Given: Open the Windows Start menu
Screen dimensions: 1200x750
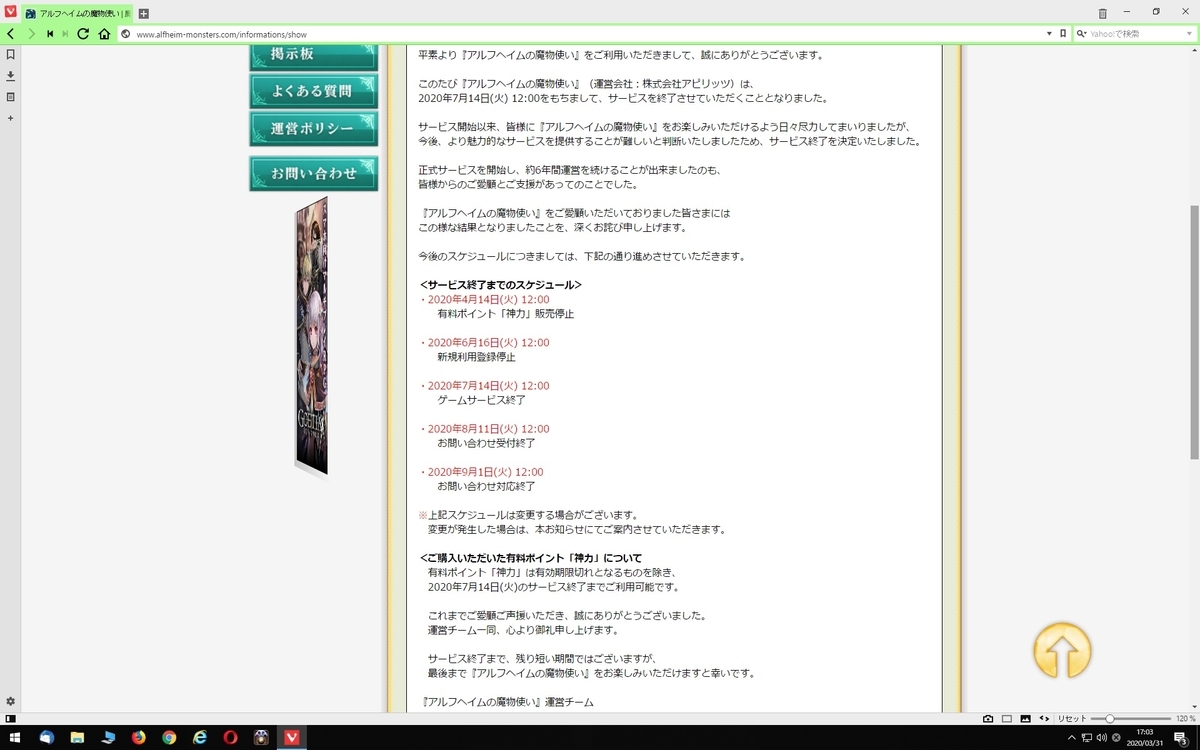Looking at the screenshot, I should pyautogui.click(x=14, y=737).
